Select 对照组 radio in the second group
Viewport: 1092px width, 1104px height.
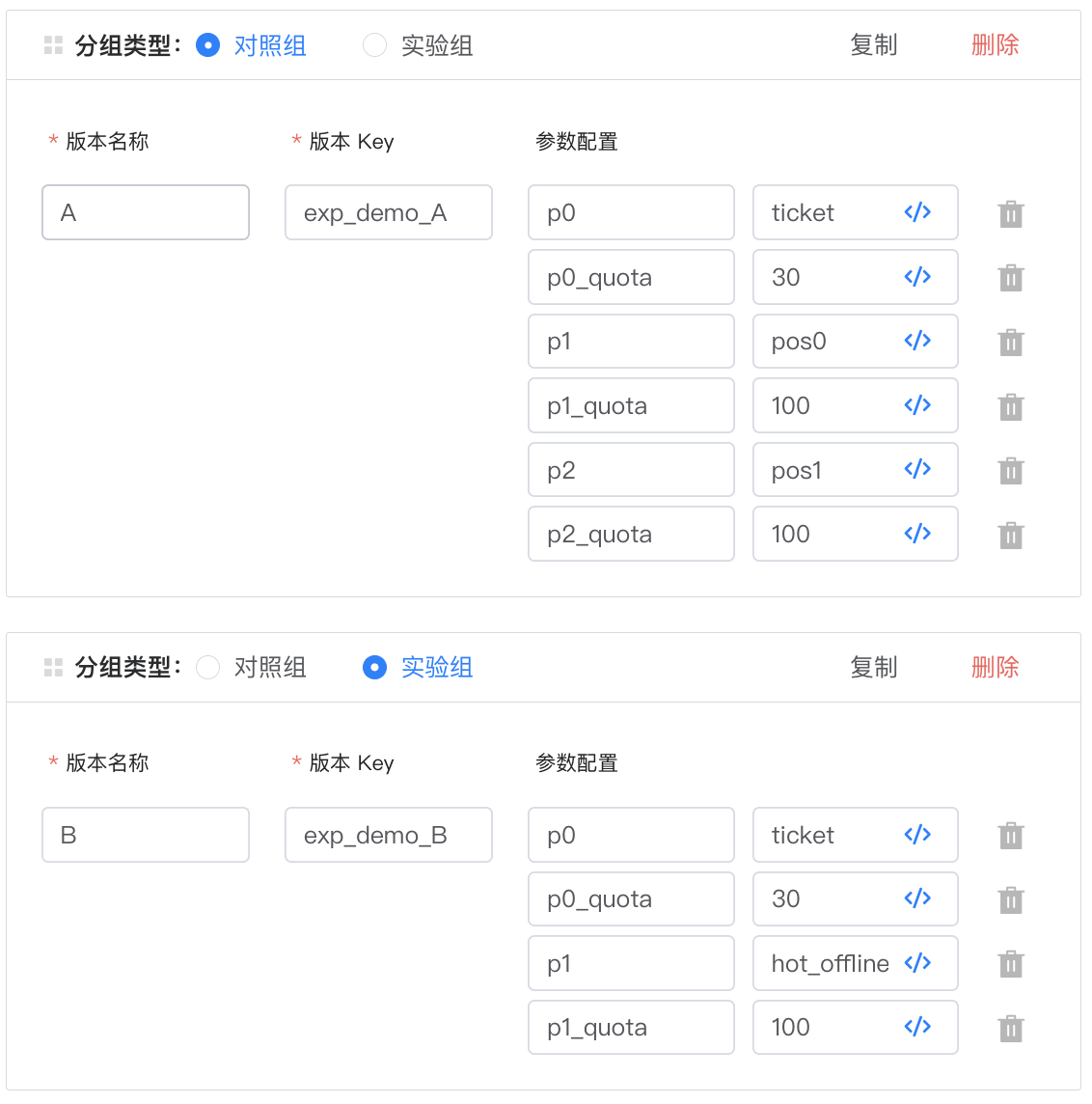pos(208,668)
